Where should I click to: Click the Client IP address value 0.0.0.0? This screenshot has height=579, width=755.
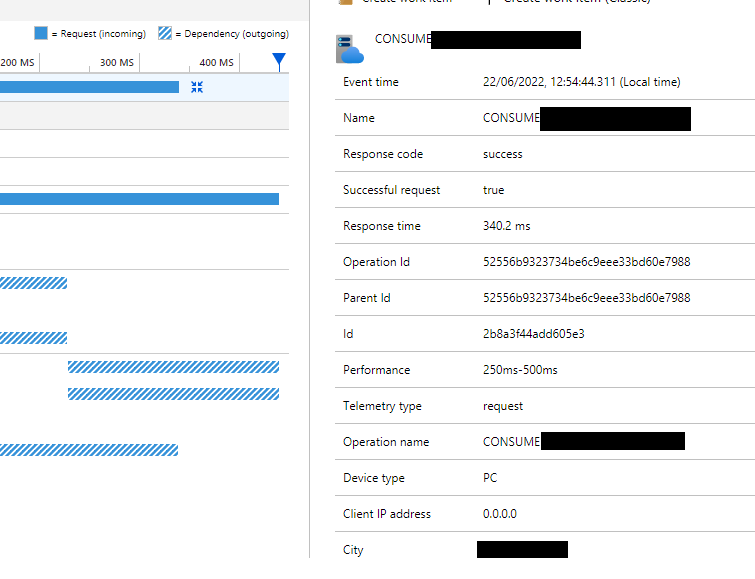coord(500,514)
